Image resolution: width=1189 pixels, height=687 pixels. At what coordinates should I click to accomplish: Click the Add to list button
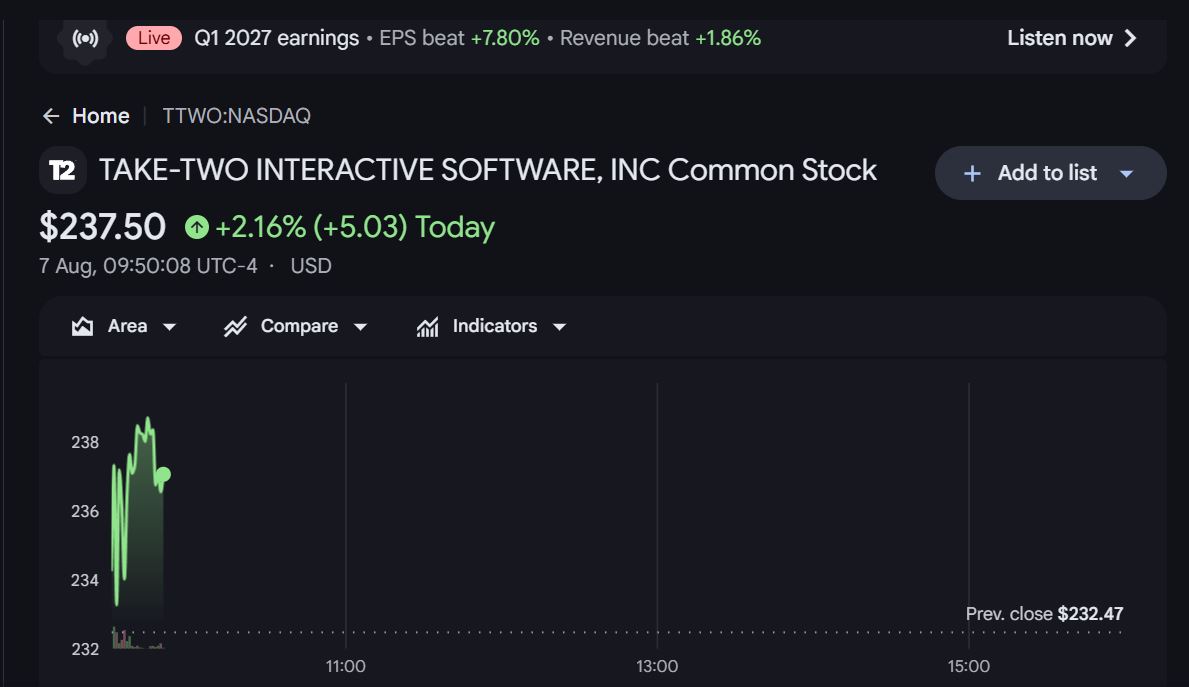(1050, 173)
